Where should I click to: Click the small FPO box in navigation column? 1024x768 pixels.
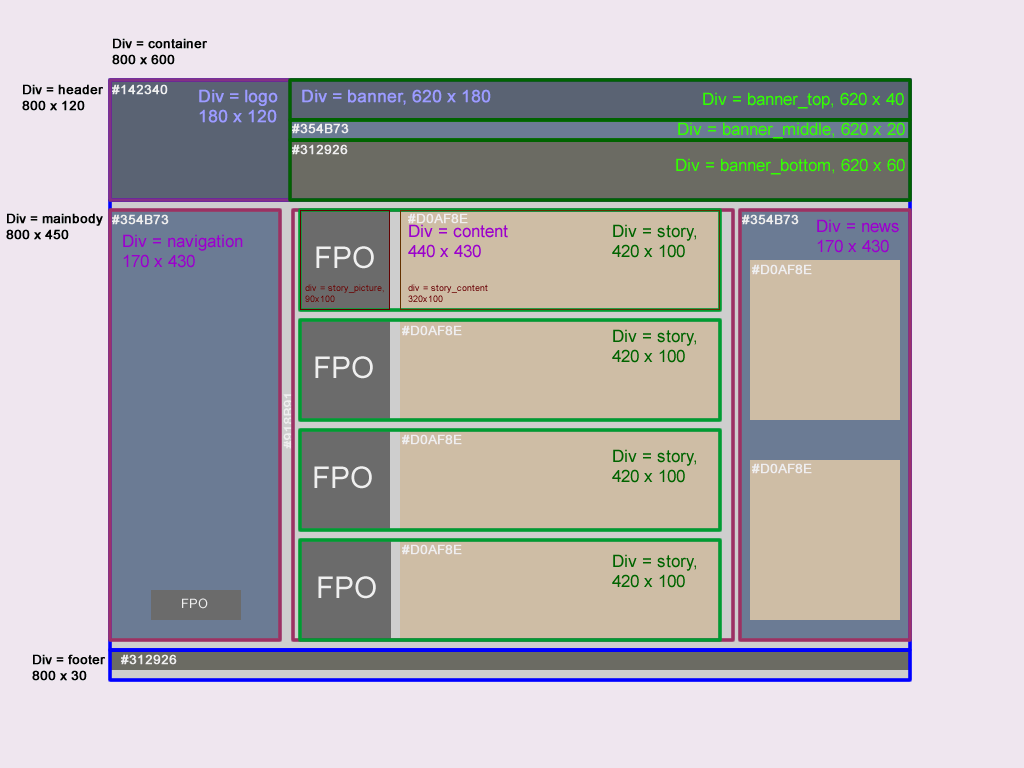pos(196,605)
